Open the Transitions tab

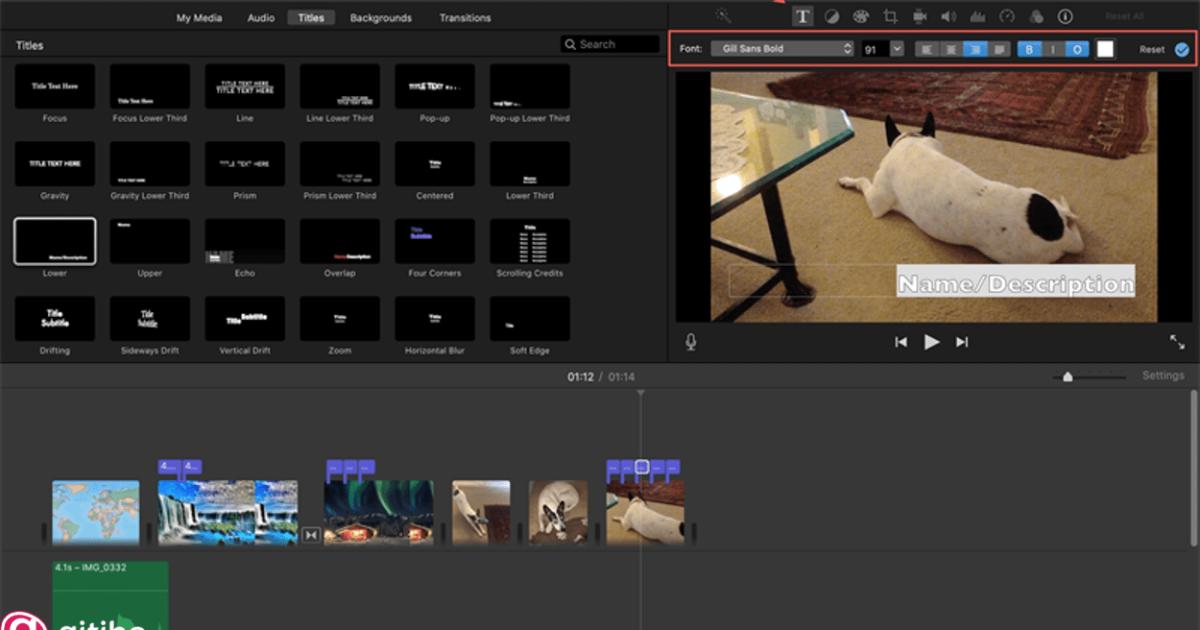coord(464,17)
